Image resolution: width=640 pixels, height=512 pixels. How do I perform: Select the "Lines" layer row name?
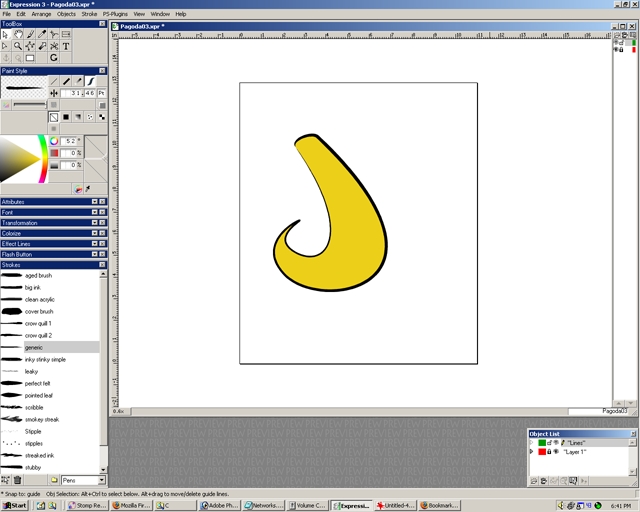[x=576, y=443]
